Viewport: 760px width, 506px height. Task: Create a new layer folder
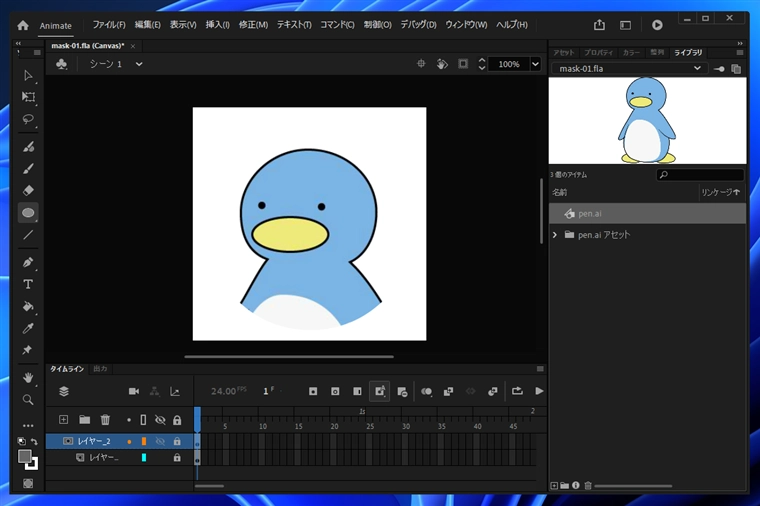pyautogui.click(x=84, y=420)
